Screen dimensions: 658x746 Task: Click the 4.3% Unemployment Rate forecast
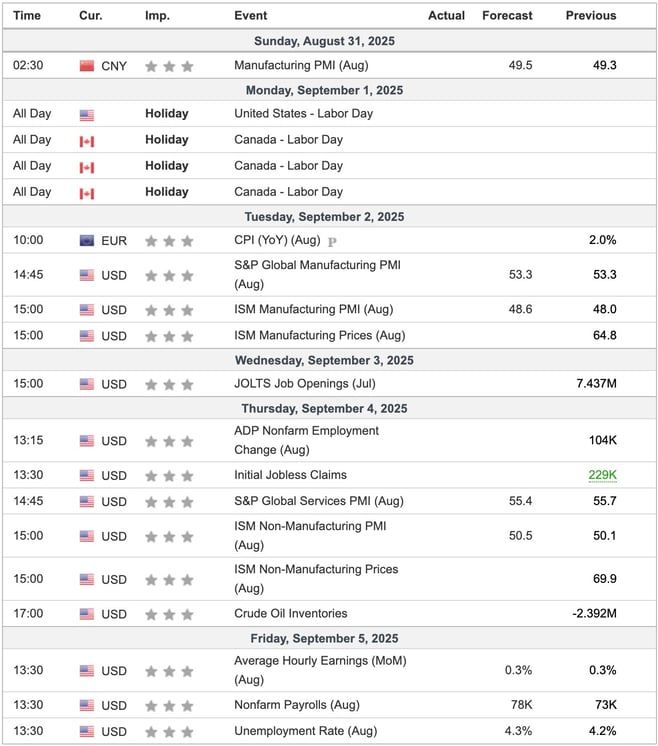click(519, 731)
